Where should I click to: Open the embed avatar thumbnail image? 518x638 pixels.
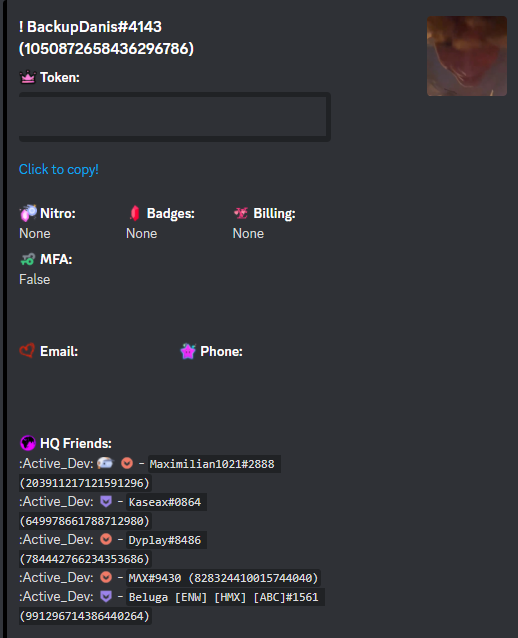[467, 56]
